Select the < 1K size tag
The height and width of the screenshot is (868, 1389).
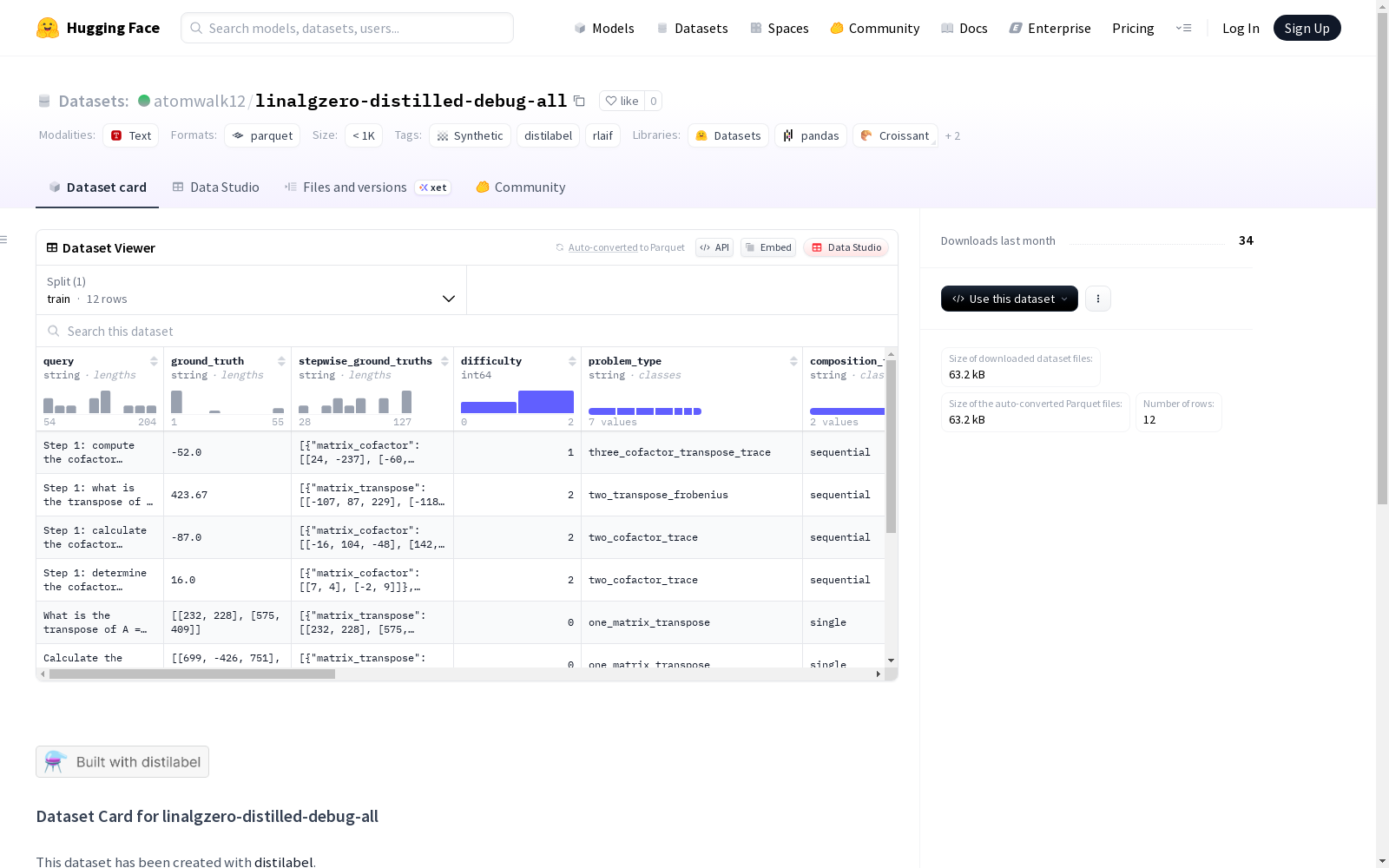pos(364,135)
